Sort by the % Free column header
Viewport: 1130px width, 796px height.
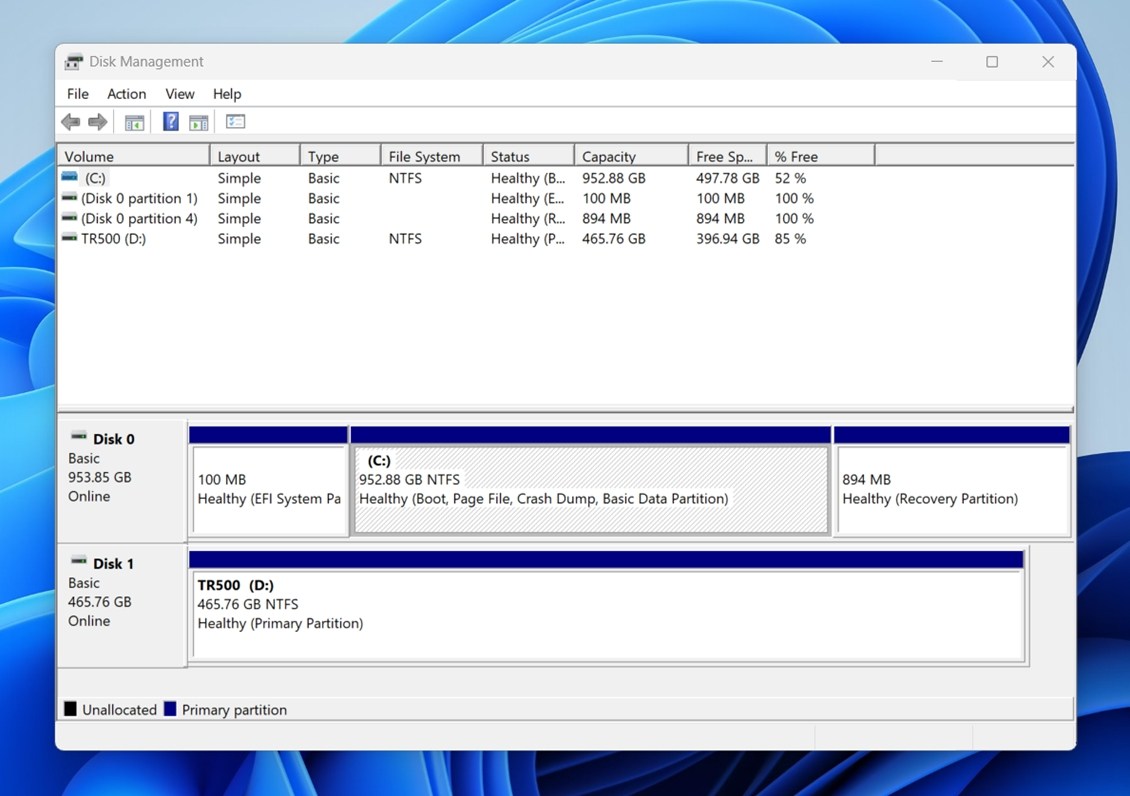pos(821,156)
